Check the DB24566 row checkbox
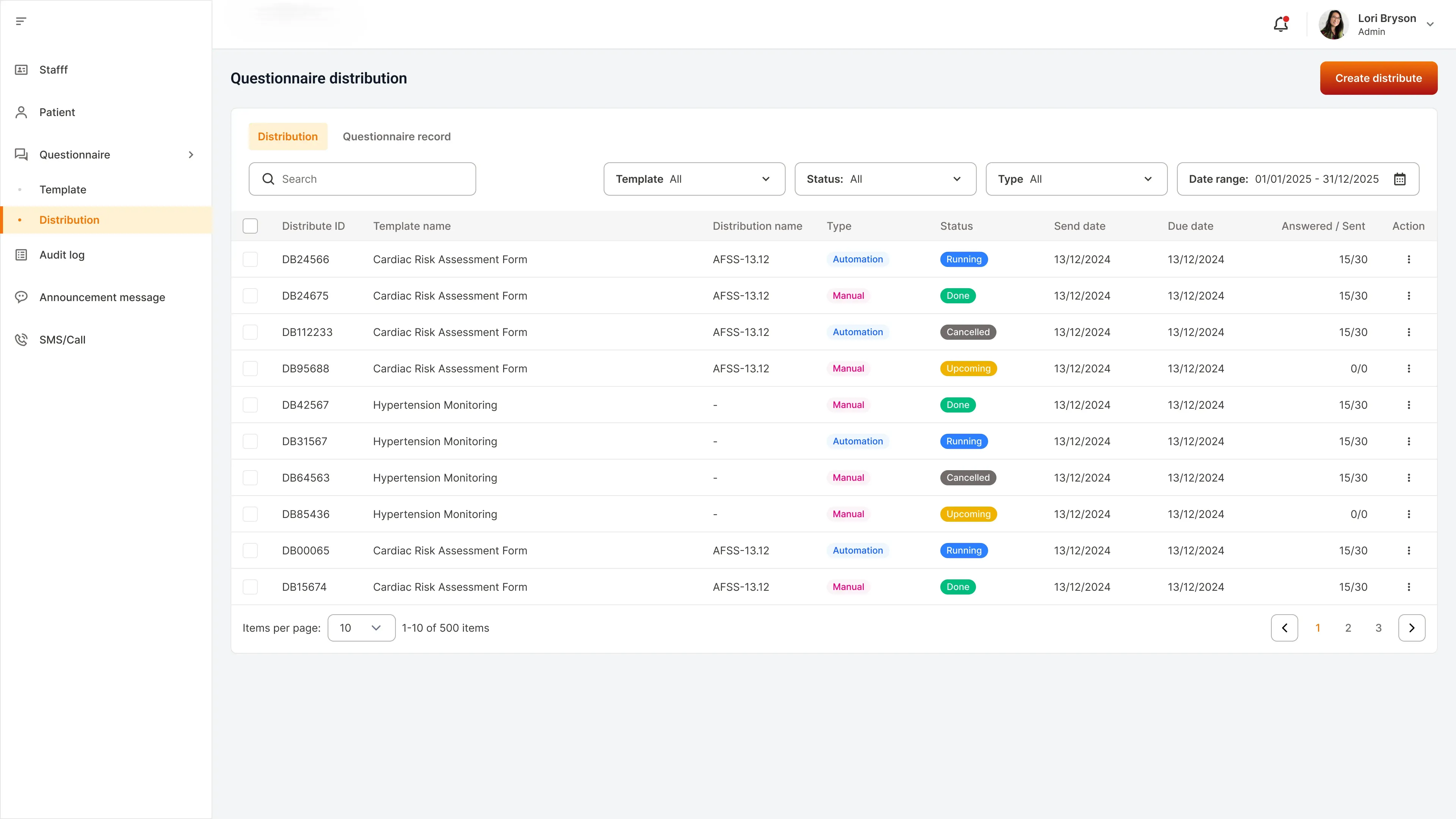Viewport: 1456px width, 819px height. pyautogui.click(x=250, y=259)
